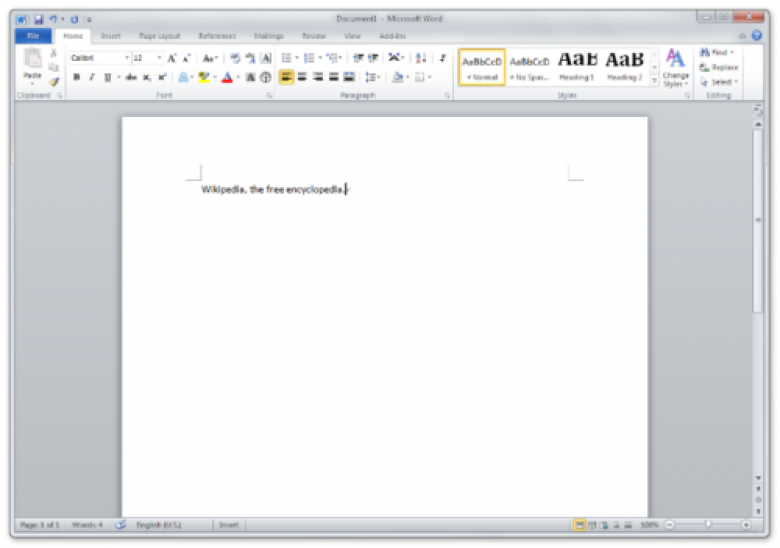
Task: Show or hide paragraph marks
Action: pos(442,58)
